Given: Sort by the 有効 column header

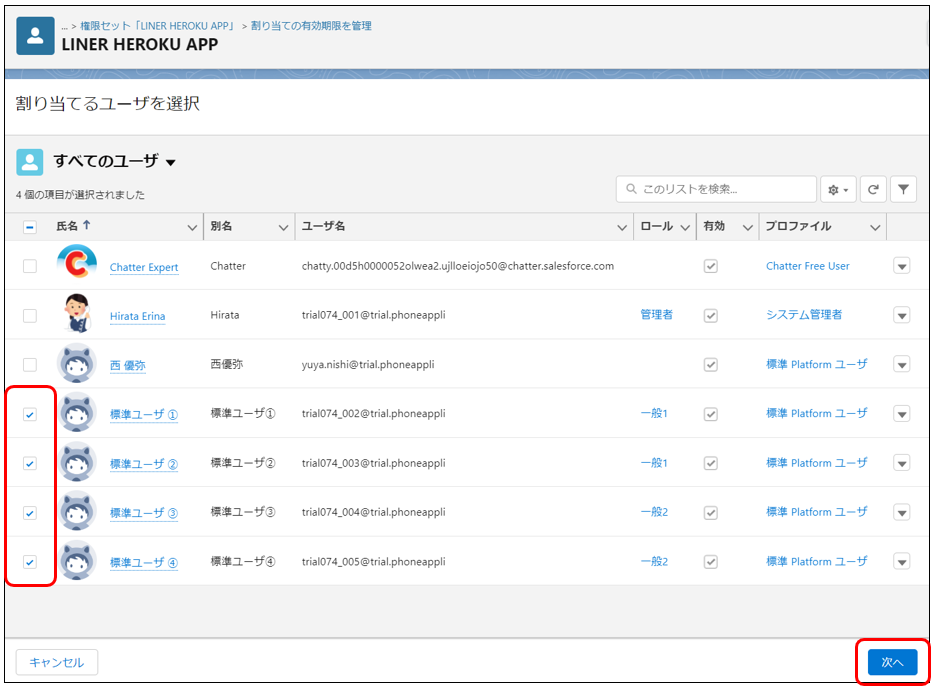Looking at the screenshot, I should point(714,226).
